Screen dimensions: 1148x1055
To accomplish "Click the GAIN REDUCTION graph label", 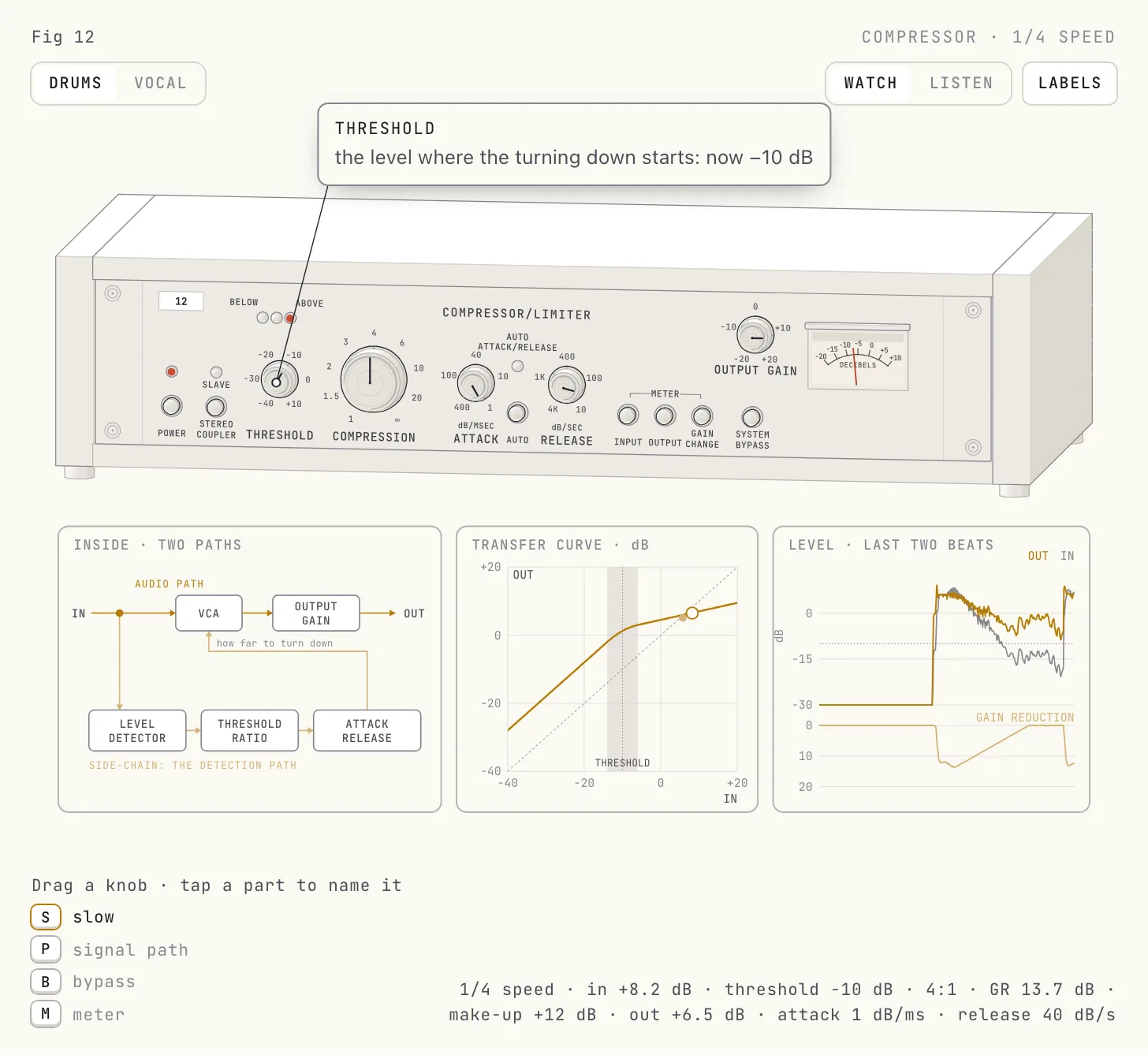I will (x=1025, y=718).
